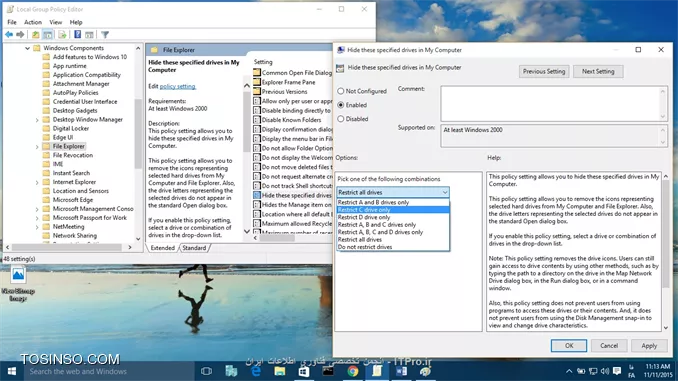Click the Forward arrow in Group Policy toolbar
The width and height of the screenshot is (678, 381).
(20, 35)
